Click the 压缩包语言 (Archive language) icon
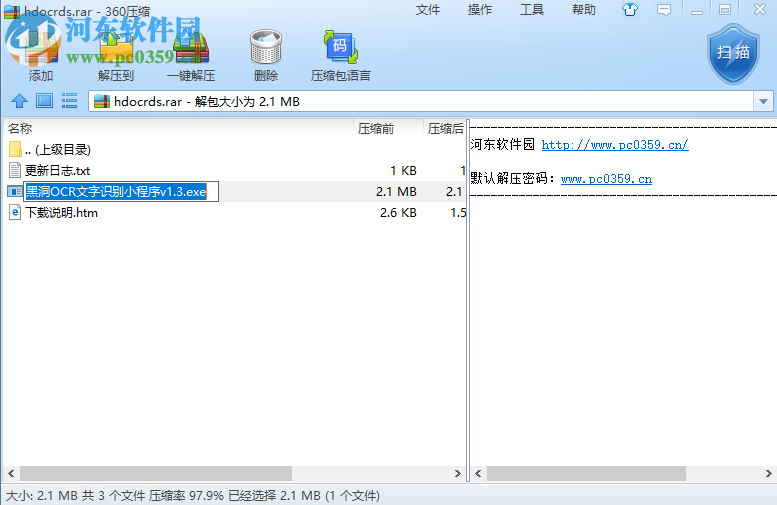777x505 pixels. (x=341, y=47)
